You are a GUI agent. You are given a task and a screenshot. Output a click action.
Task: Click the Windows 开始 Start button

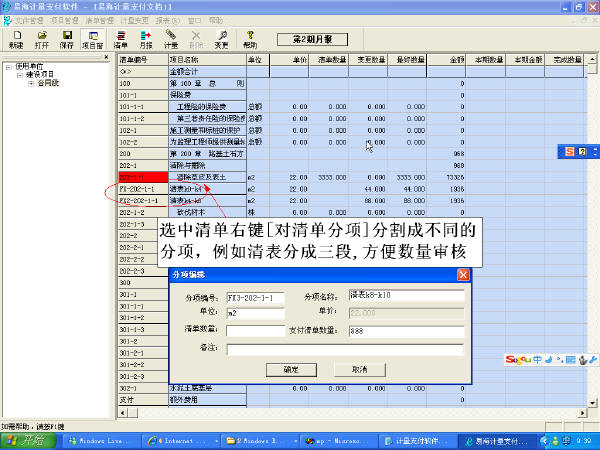coord(27,439)
